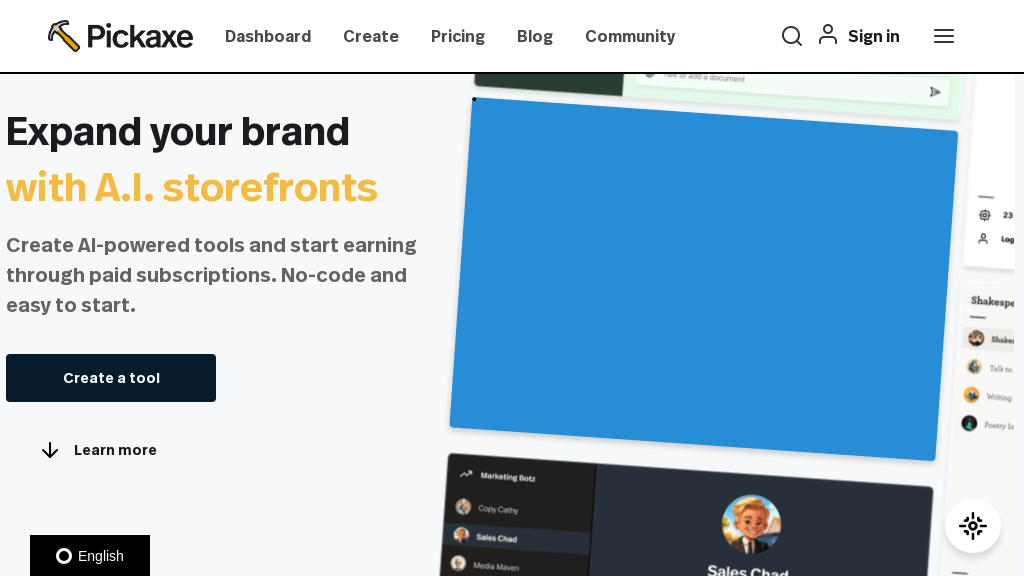This screenshot has width=1024, height=576.
Task: Open search with the magnifying glass icon
Action: coord(792,36)
